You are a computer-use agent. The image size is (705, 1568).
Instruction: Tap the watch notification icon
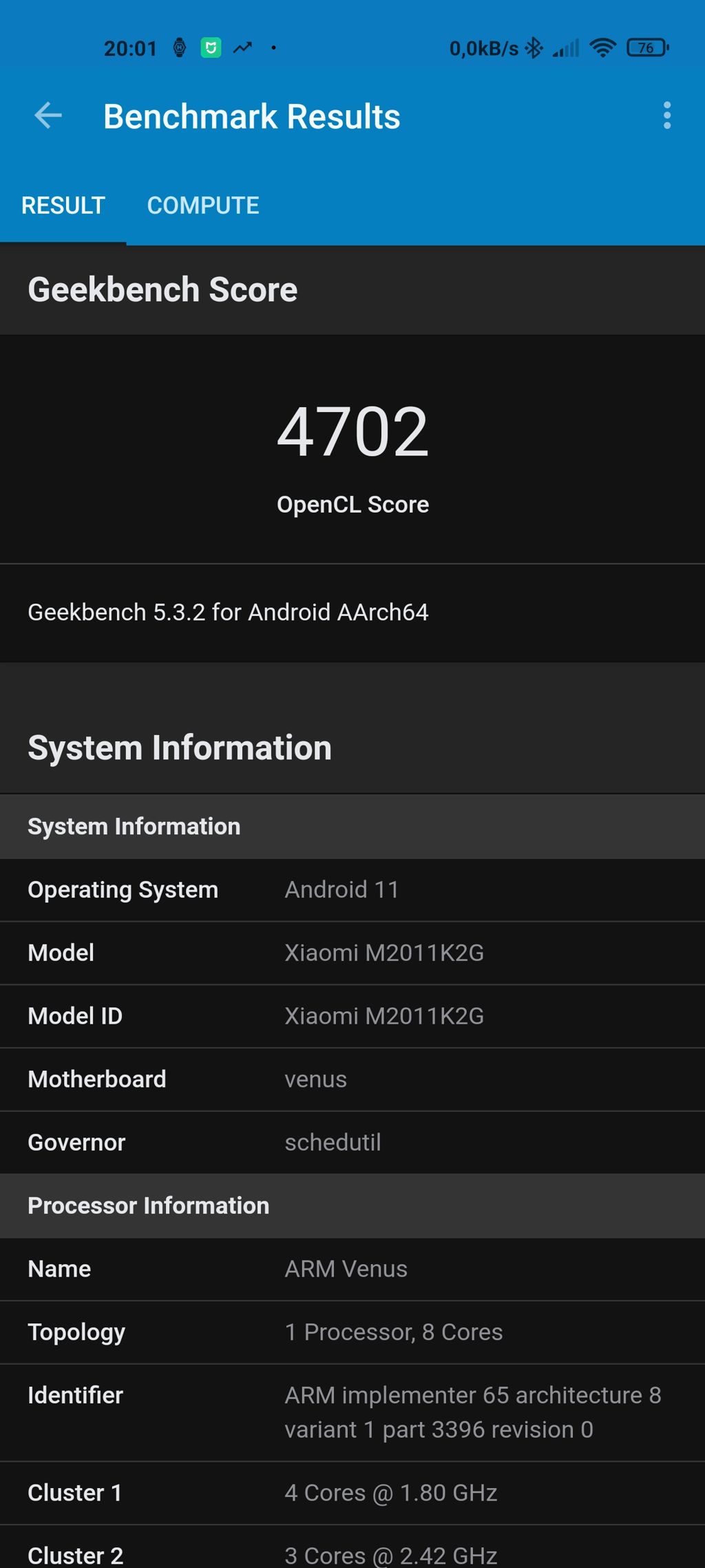pos(179,48)
